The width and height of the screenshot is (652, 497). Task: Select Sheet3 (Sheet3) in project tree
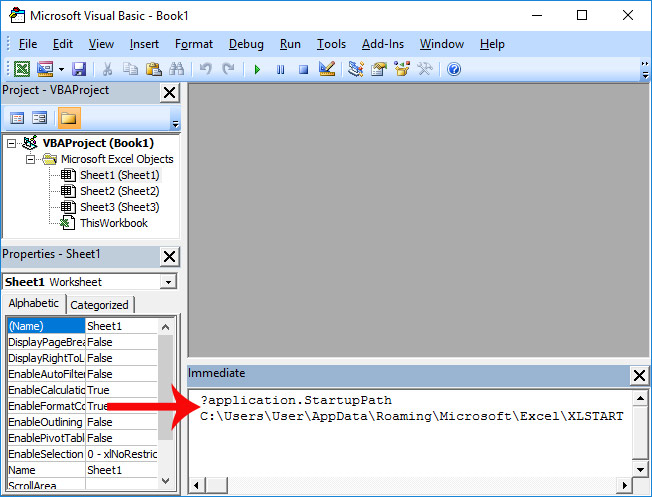pyautogui.click(x=119, y=207)
